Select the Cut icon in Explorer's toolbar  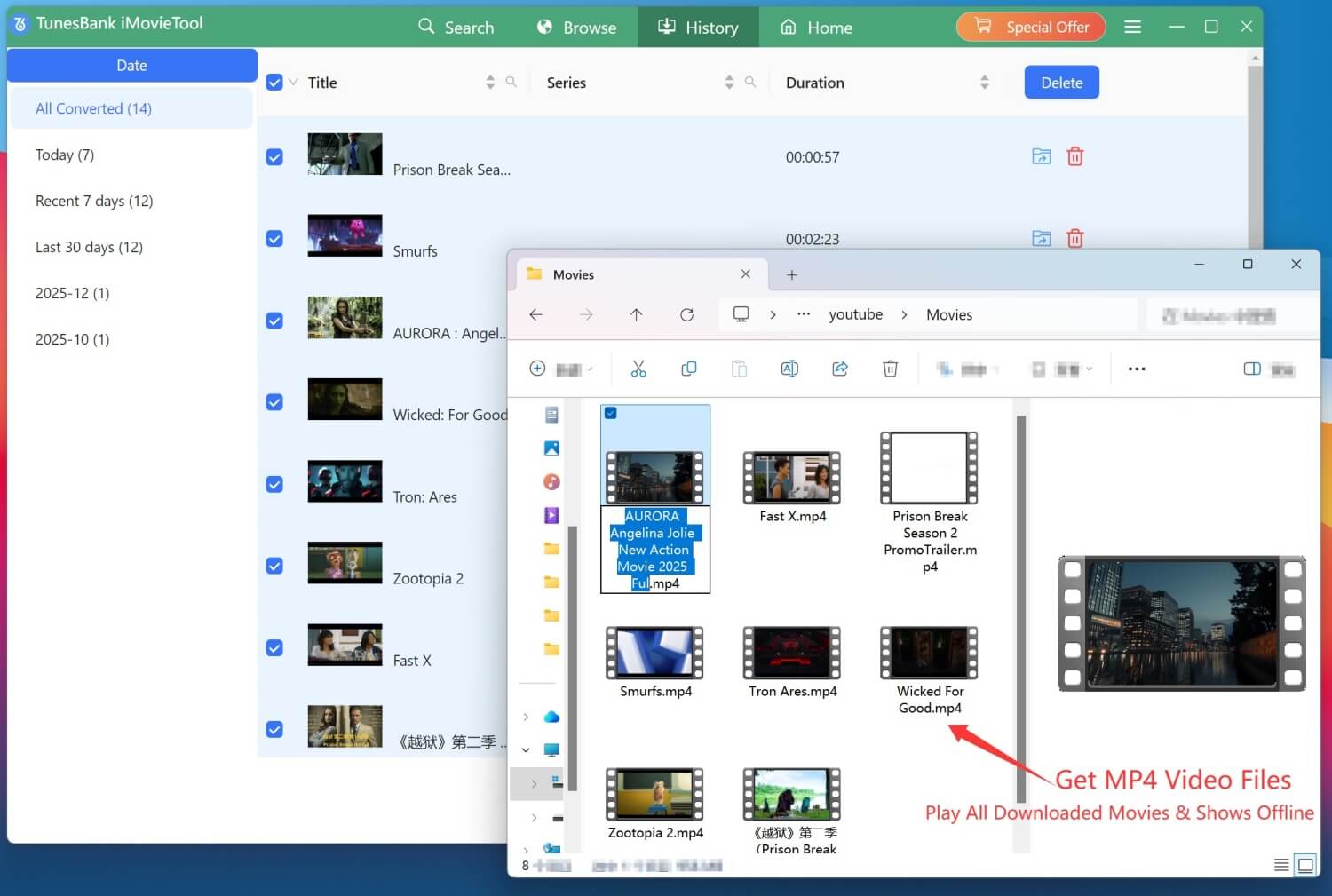638,368
